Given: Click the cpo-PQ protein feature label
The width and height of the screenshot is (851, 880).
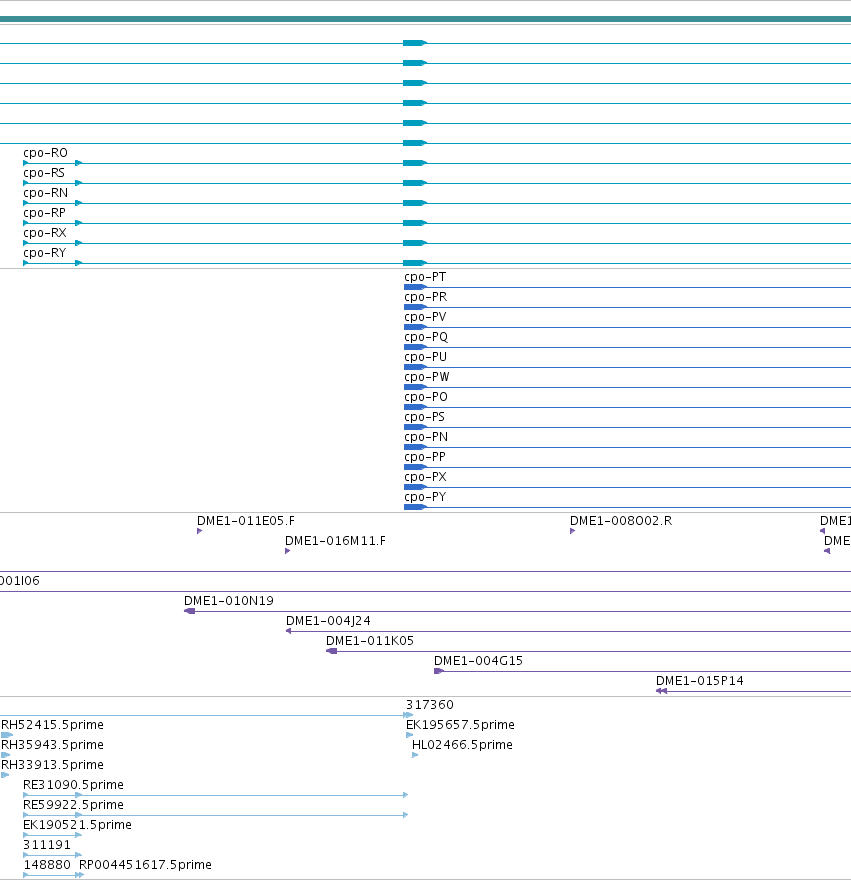Looking at the screenshot, I should point(426,337).
